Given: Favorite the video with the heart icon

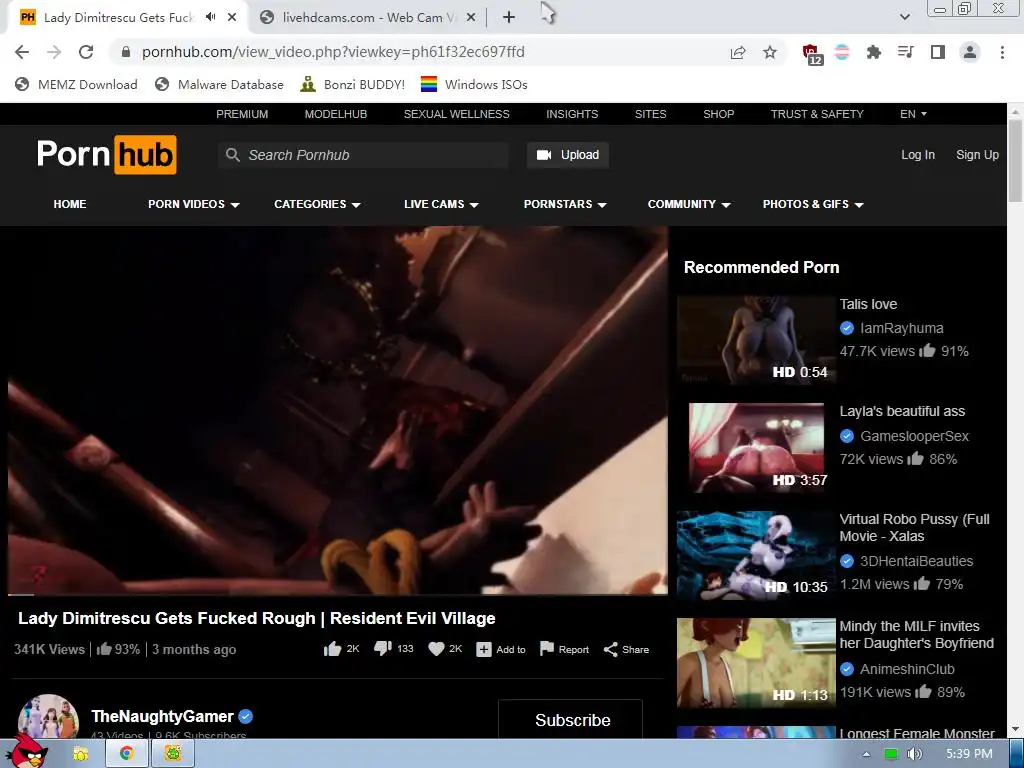Looking at the screenshot, I should (436, 648).
